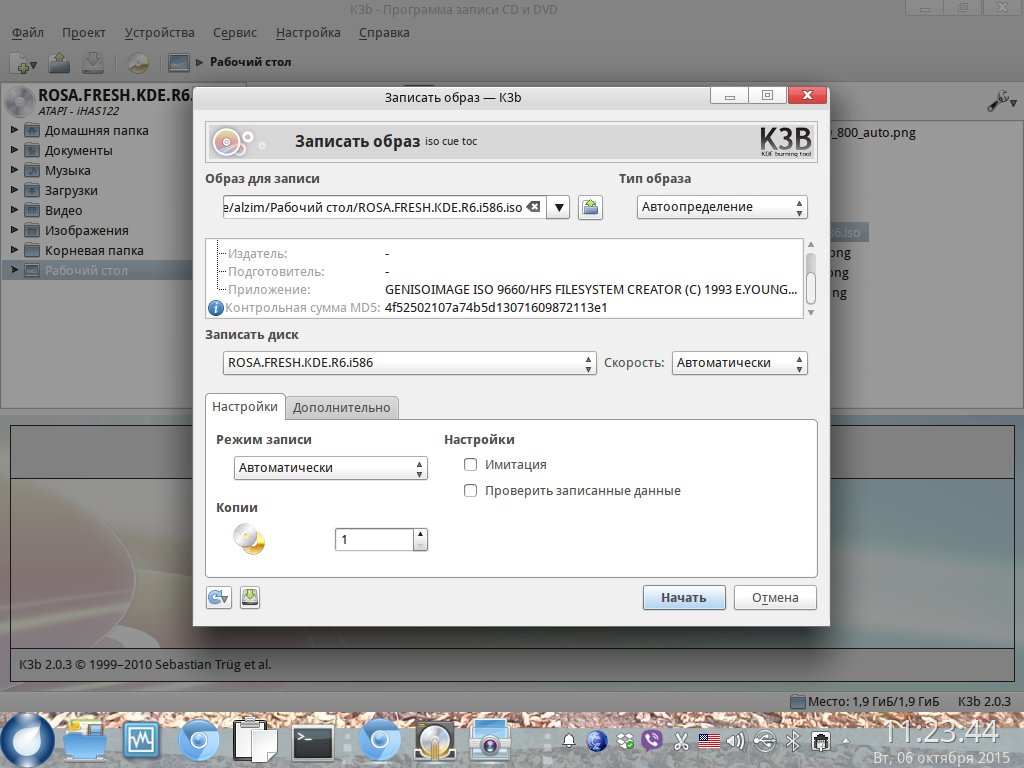Click the disc icon in the main toolbar

click(138, 63)
